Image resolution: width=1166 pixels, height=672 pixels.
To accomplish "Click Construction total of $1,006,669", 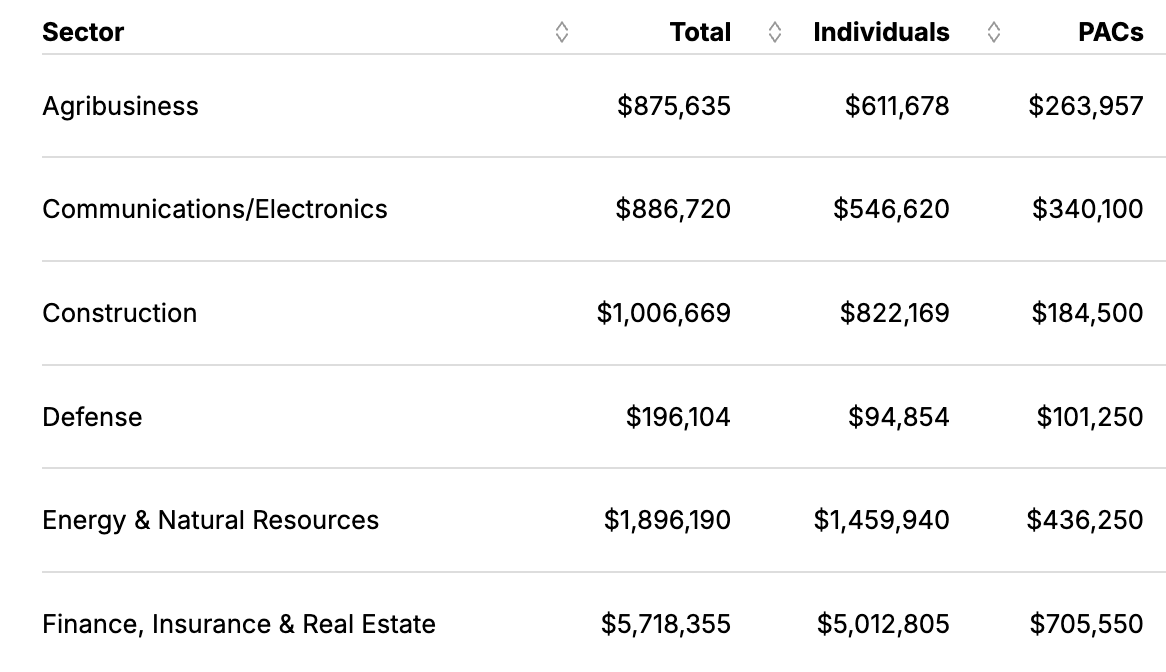I will (x=663, y=313).
